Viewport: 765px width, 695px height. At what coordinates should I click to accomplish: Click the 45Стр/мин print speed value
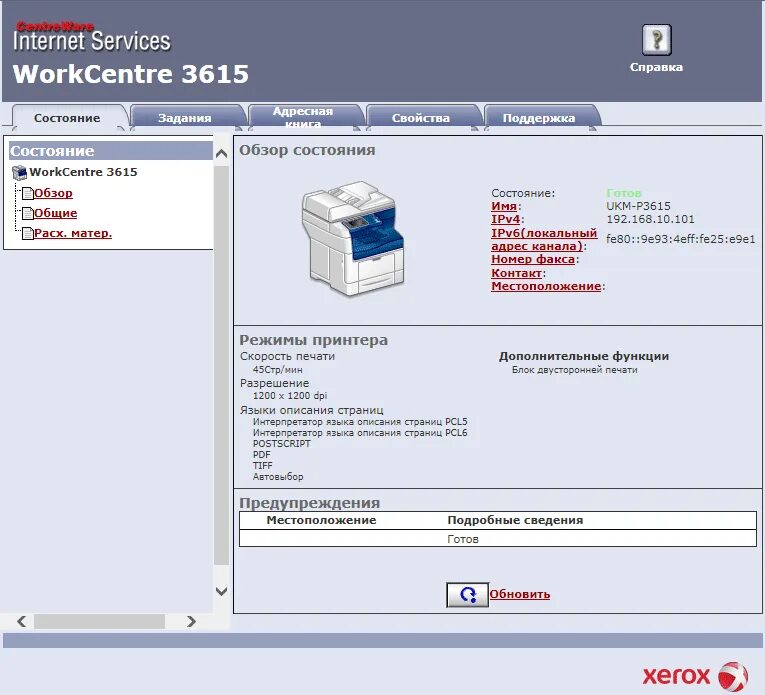click(x=278, y=370)
